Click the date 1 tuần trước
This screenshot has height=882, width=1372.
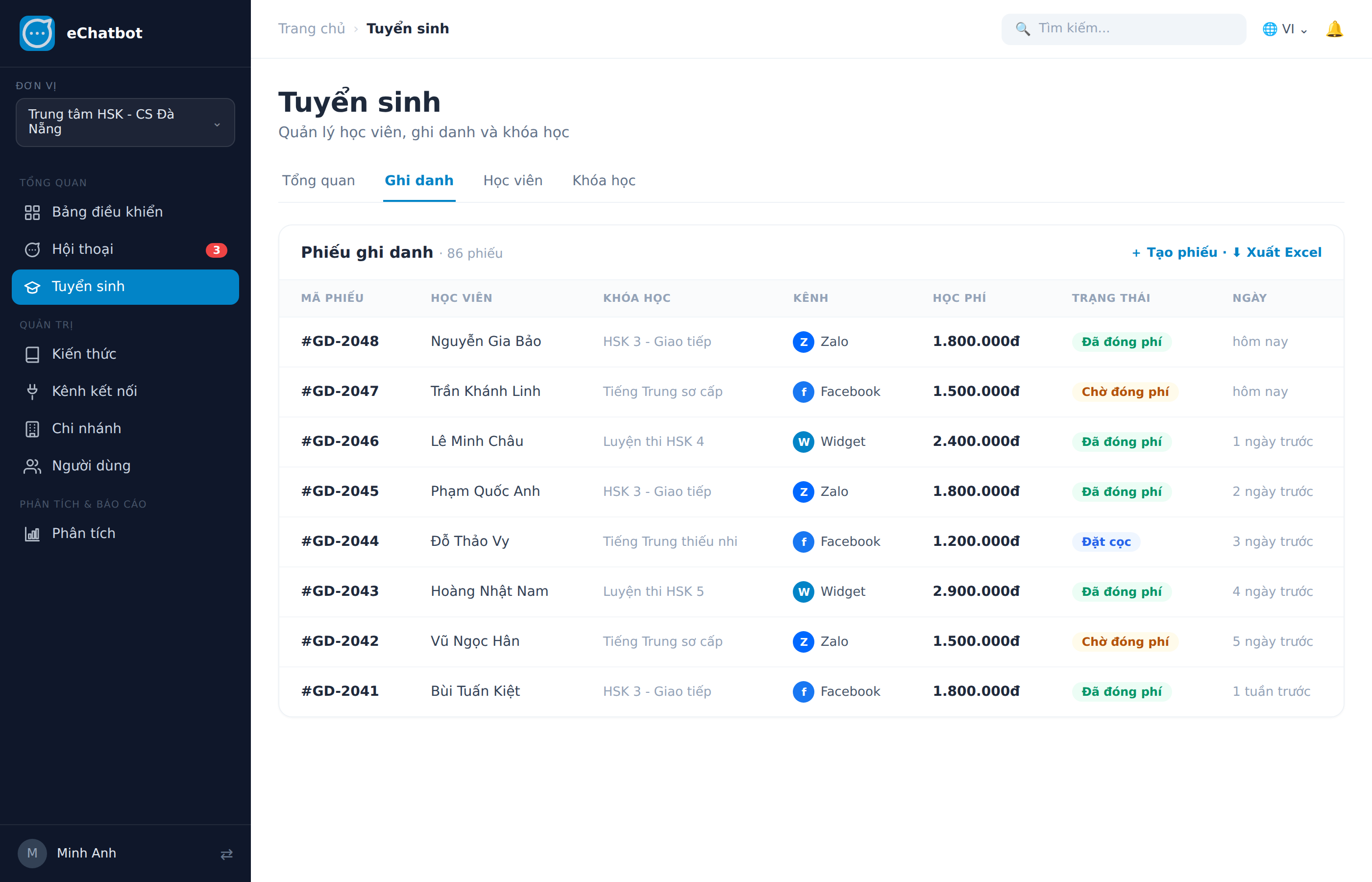(x=1271, y=691)
